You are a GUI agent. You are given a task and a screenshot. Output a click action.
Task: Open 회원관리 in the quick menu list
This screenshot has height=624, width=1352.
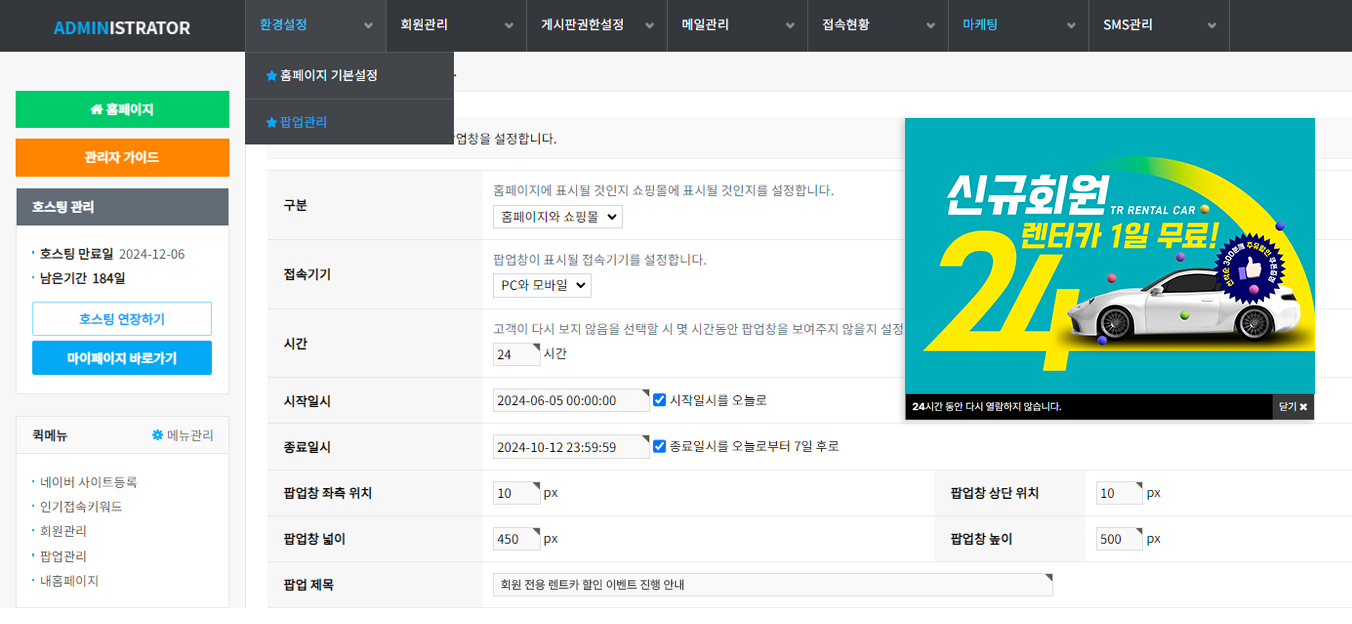click(63, 531)
